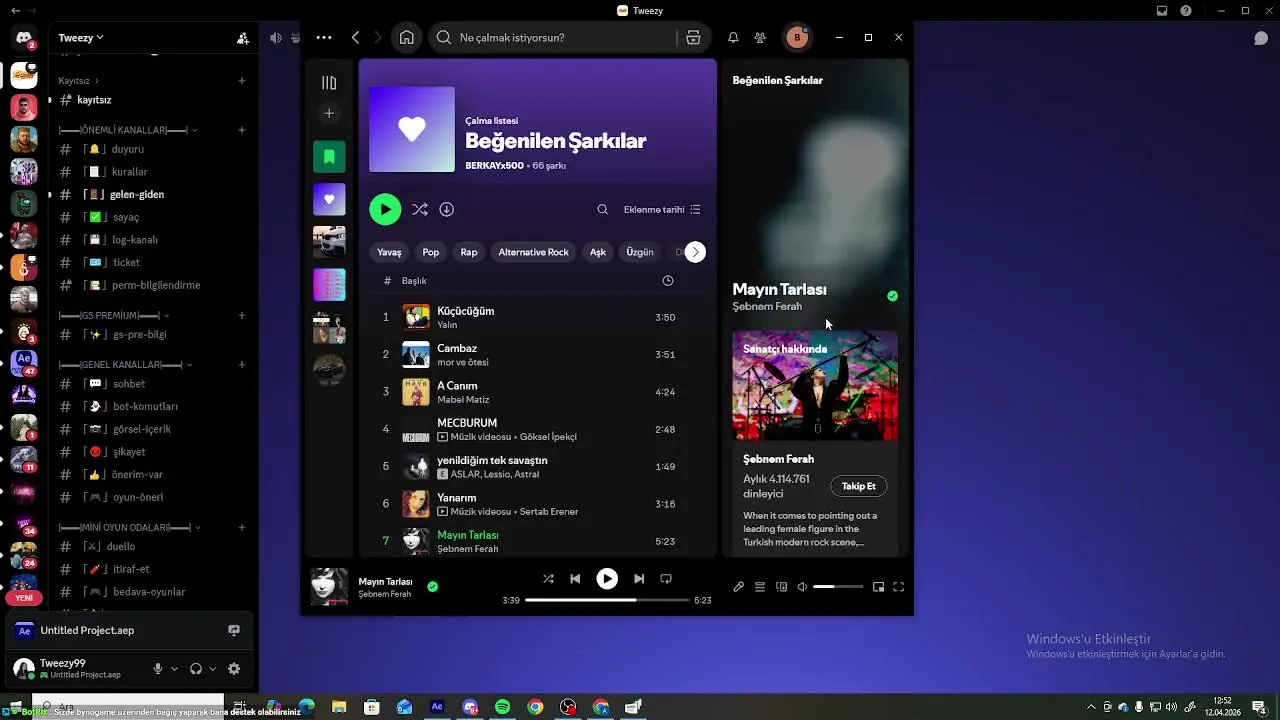Open microphone options arrow in Discord
Image resolution: width=1280 pixels, height=720 pixels.
pyautogui.click(x=175, y=669)
